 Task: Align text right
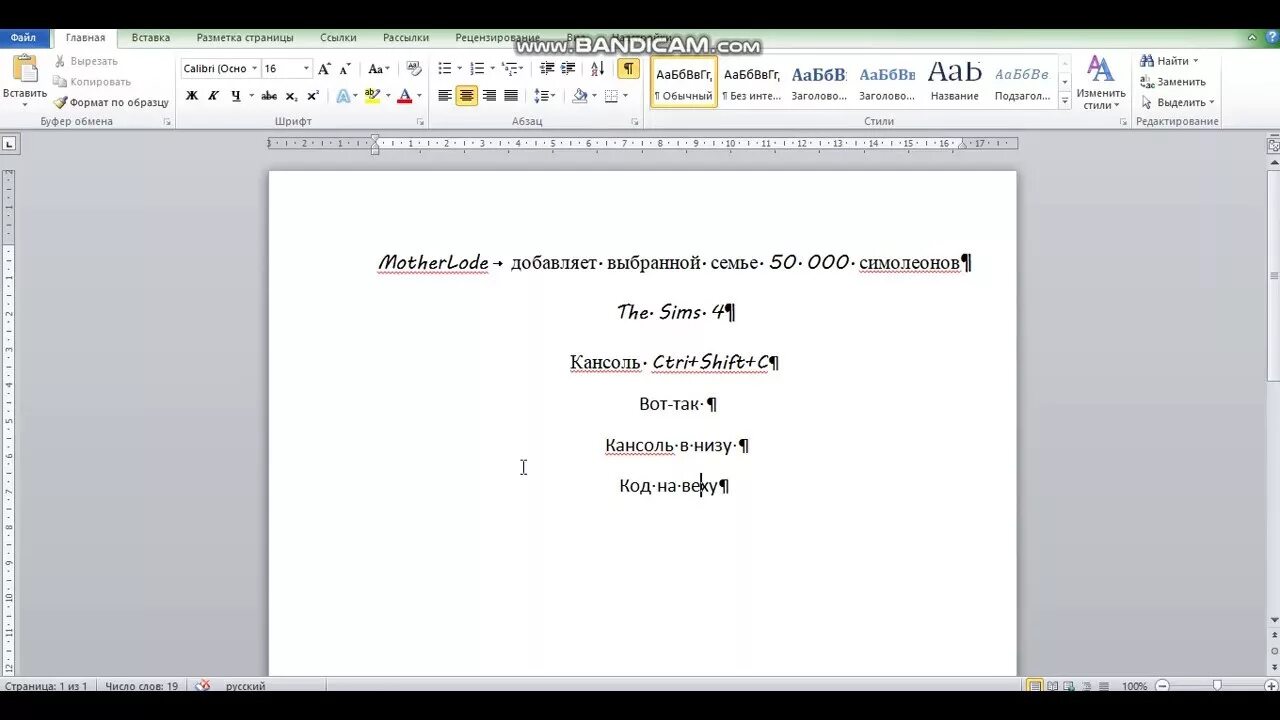(x=489, y=96)
